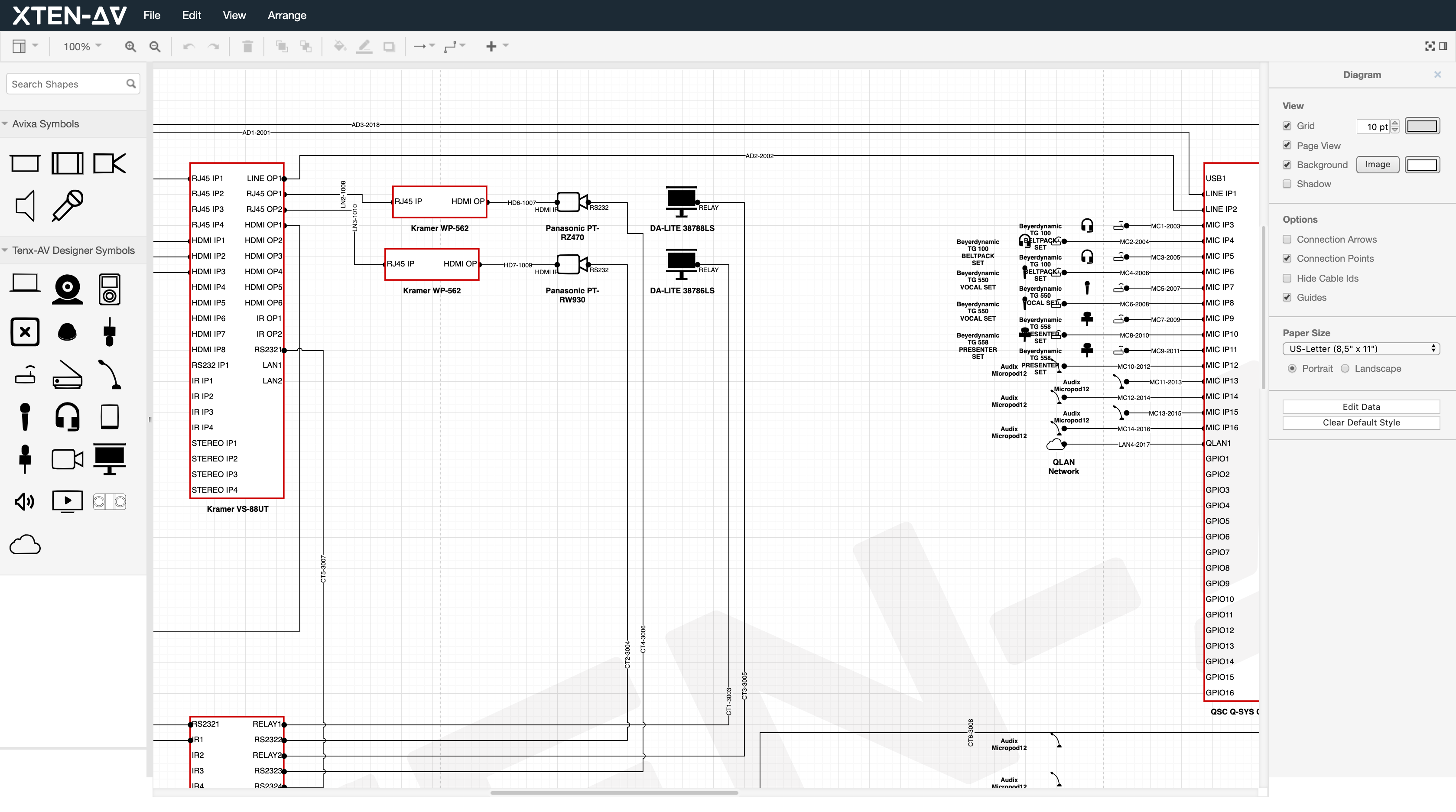This screenshot has height=812, width=1456.
Task: Select the DA-LITE 38788LS screen label
Action: 682,228
